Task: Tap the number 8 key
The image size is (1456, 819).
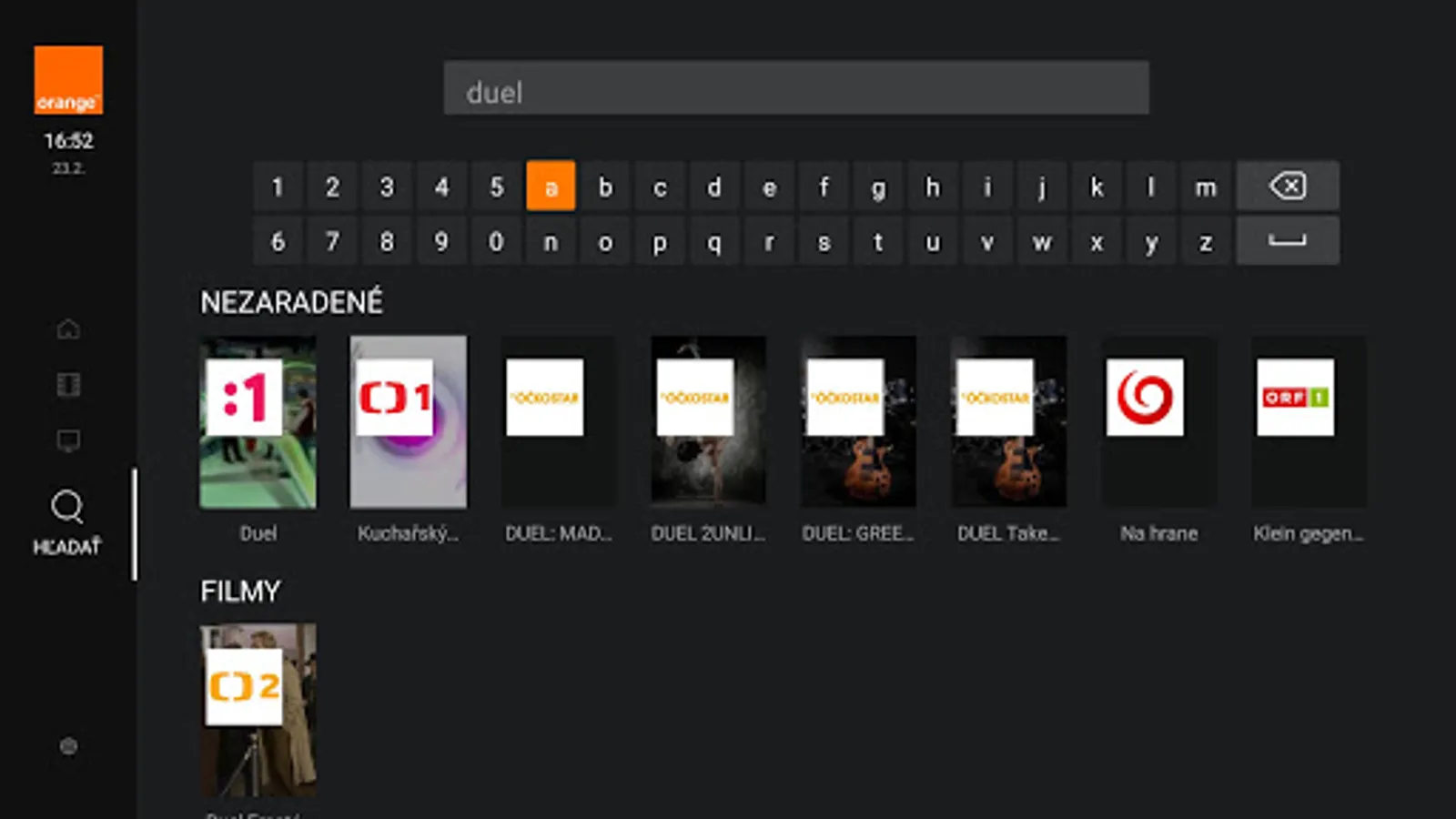Action: (387, 241)
